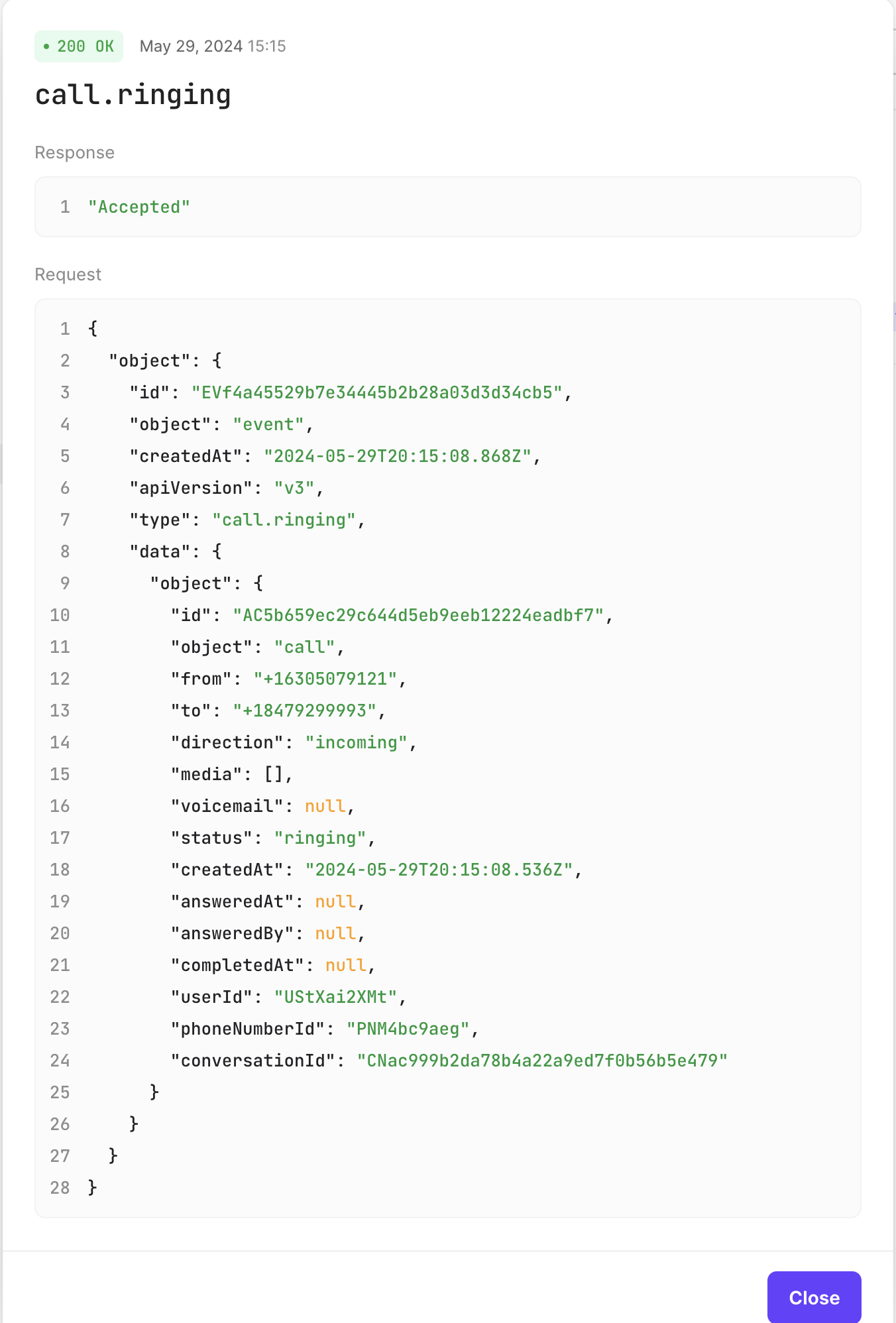The image size is (896, 1323).
Task: Click the call id value starting with AC5b
Action: [x=418, y=615]
